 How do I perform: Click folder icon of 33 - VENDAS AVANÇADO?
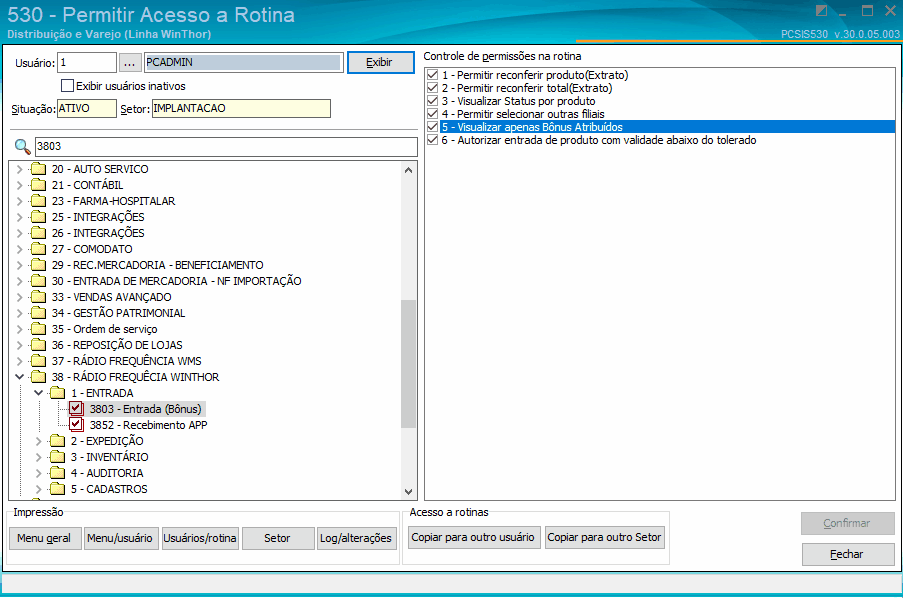tap(39, 297)
